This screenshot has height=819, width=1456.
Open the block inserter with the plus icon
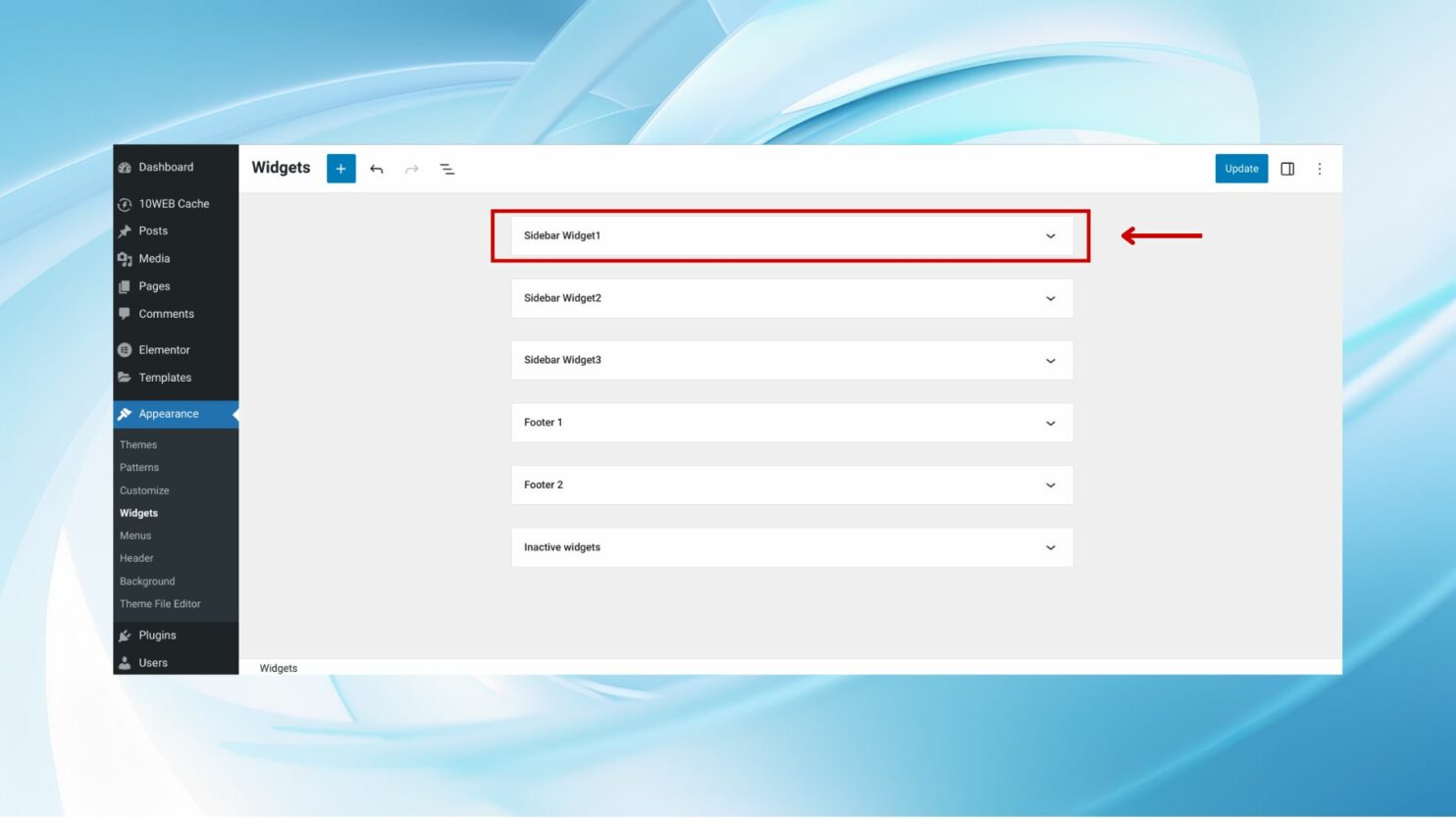[x=340, y=168]
